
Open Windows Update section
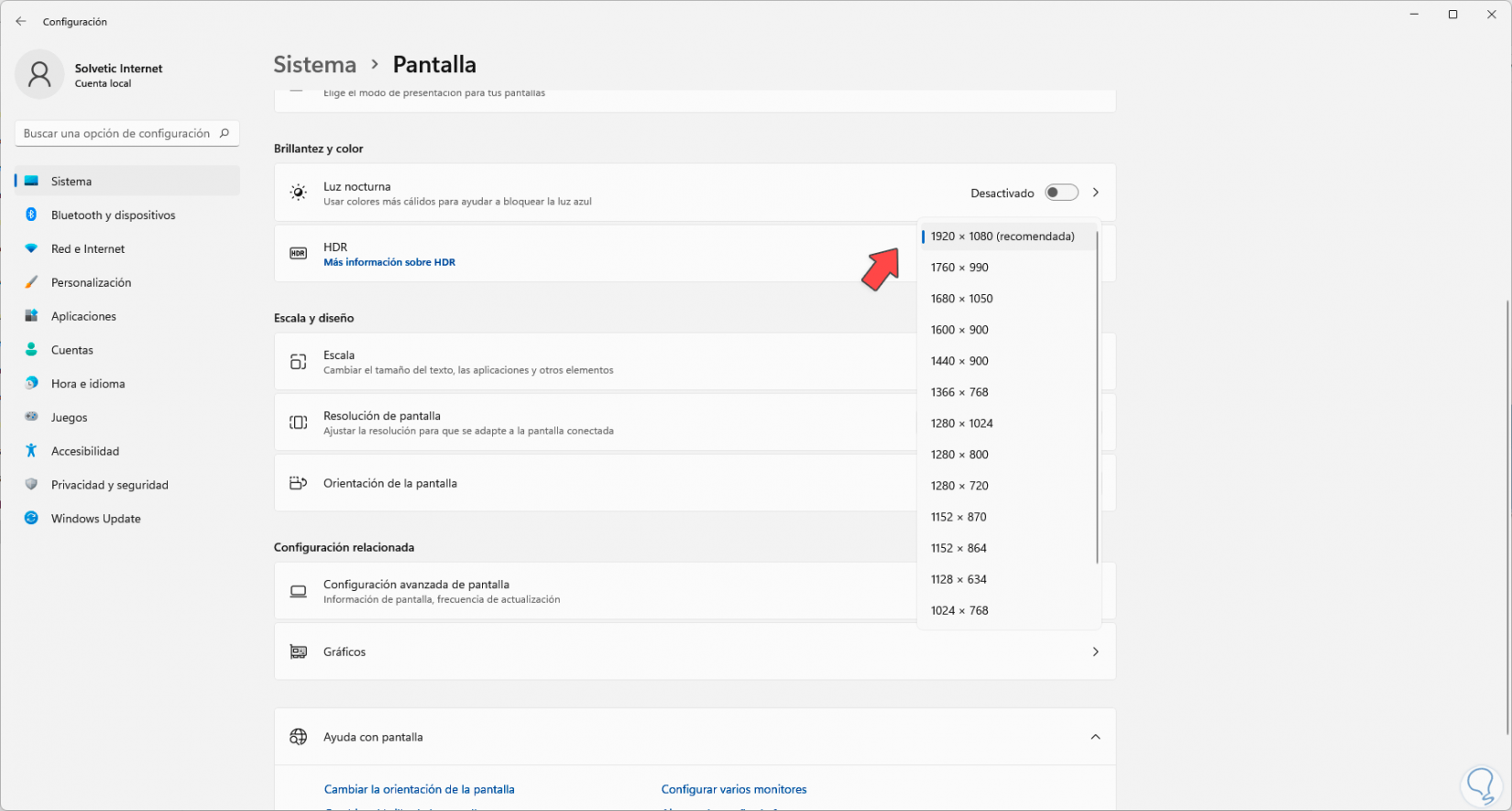[95, 519]
